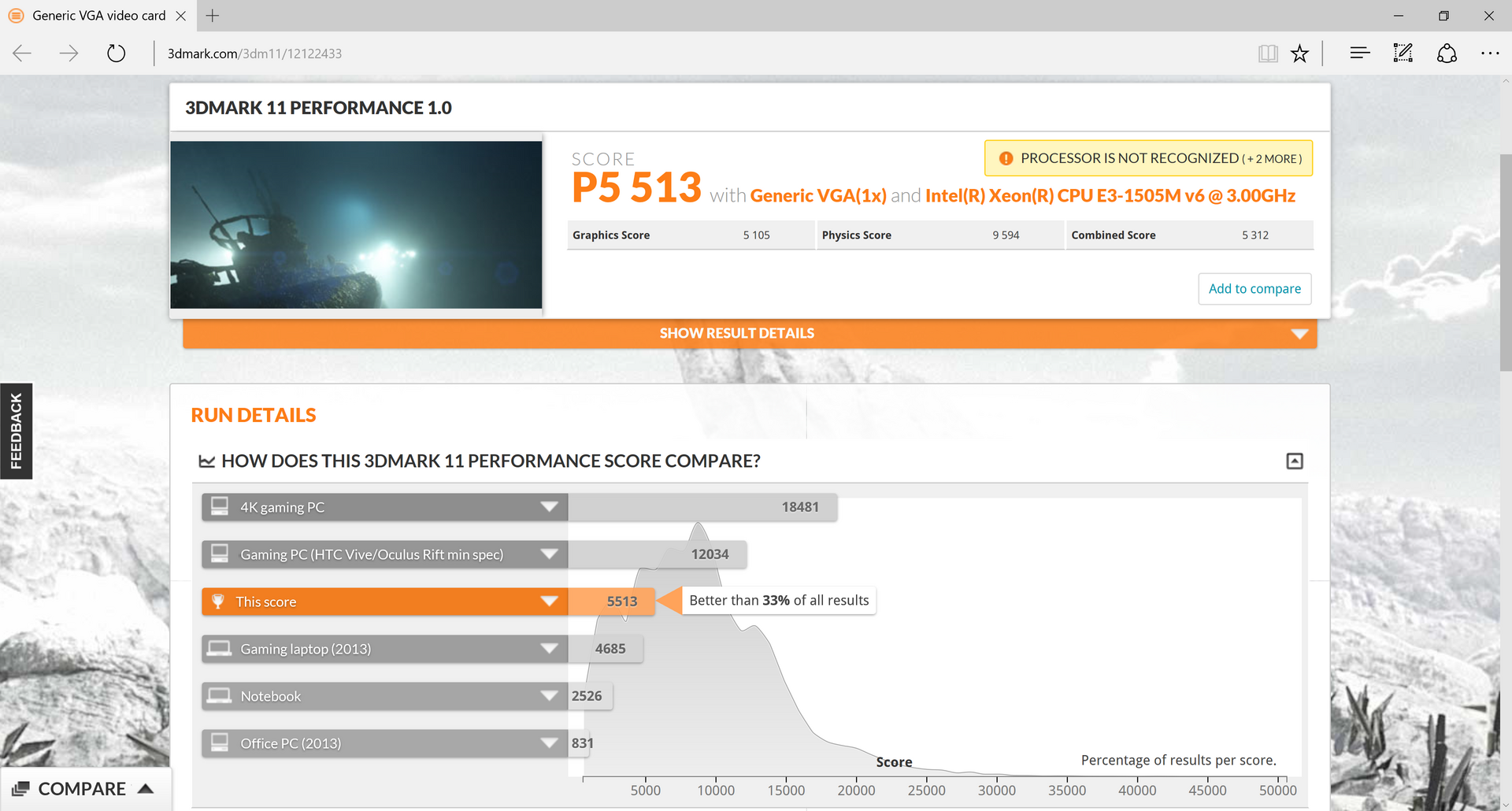The width and height of the screenshot is (1512, 811).
Task: Expand the Compare panel
Action: [84, 789]
